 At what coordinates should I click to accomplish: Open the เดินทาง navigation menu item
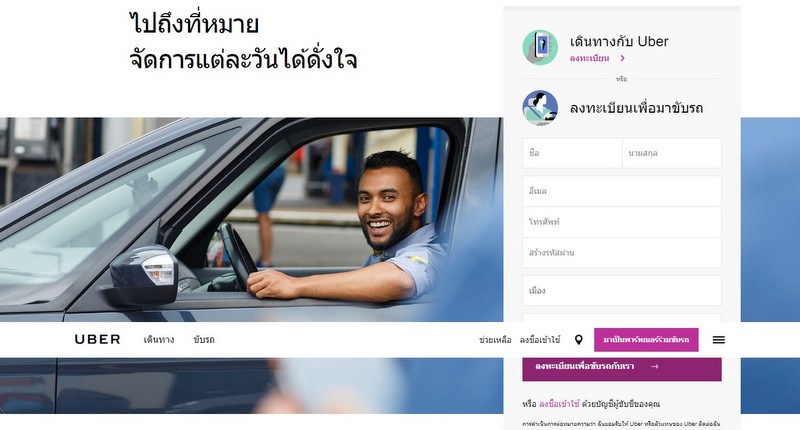159,340
